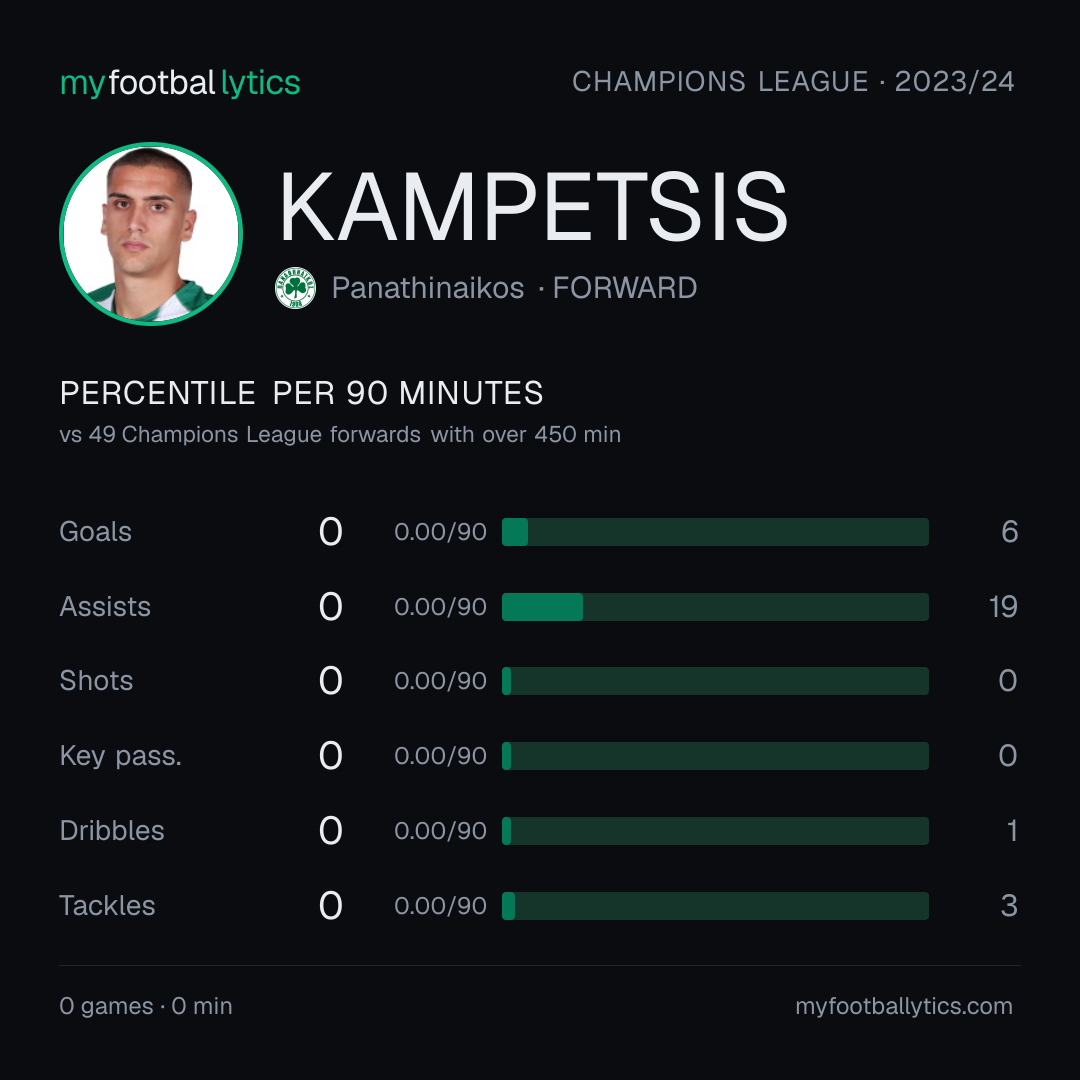Screen dimensions: 1080x1080
Task: Select the Panathinaikos team name text
Action: click(428, 288)
